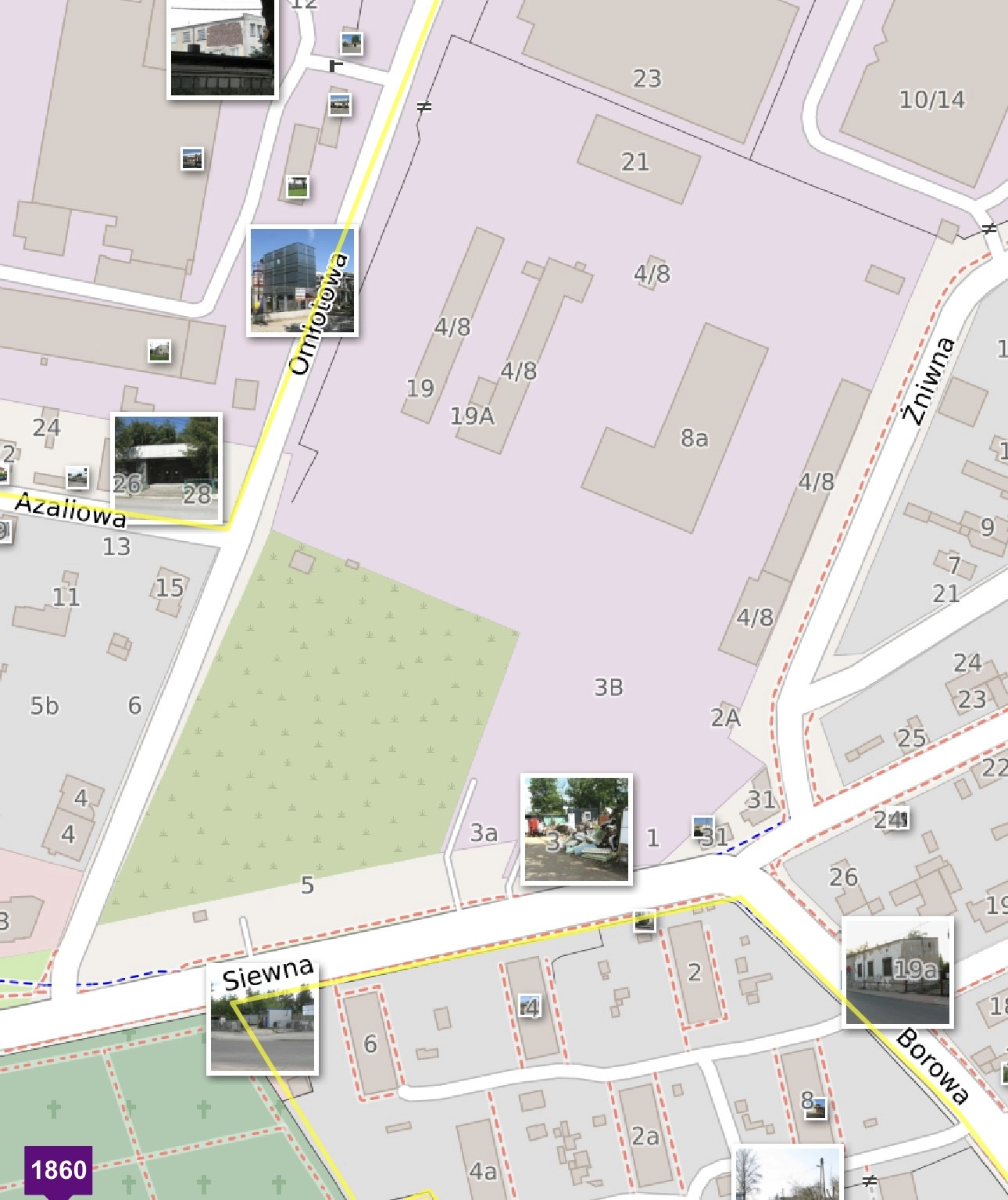Click the small photo marker beside building 31
Screen dimensions: 1008x1200
[703, 827]
